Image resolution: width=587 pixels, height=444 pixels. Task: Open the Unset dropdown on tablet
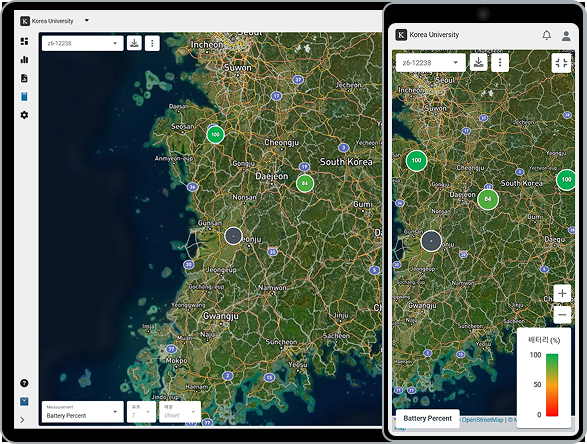pyautogui.click(x=180, y=412)
